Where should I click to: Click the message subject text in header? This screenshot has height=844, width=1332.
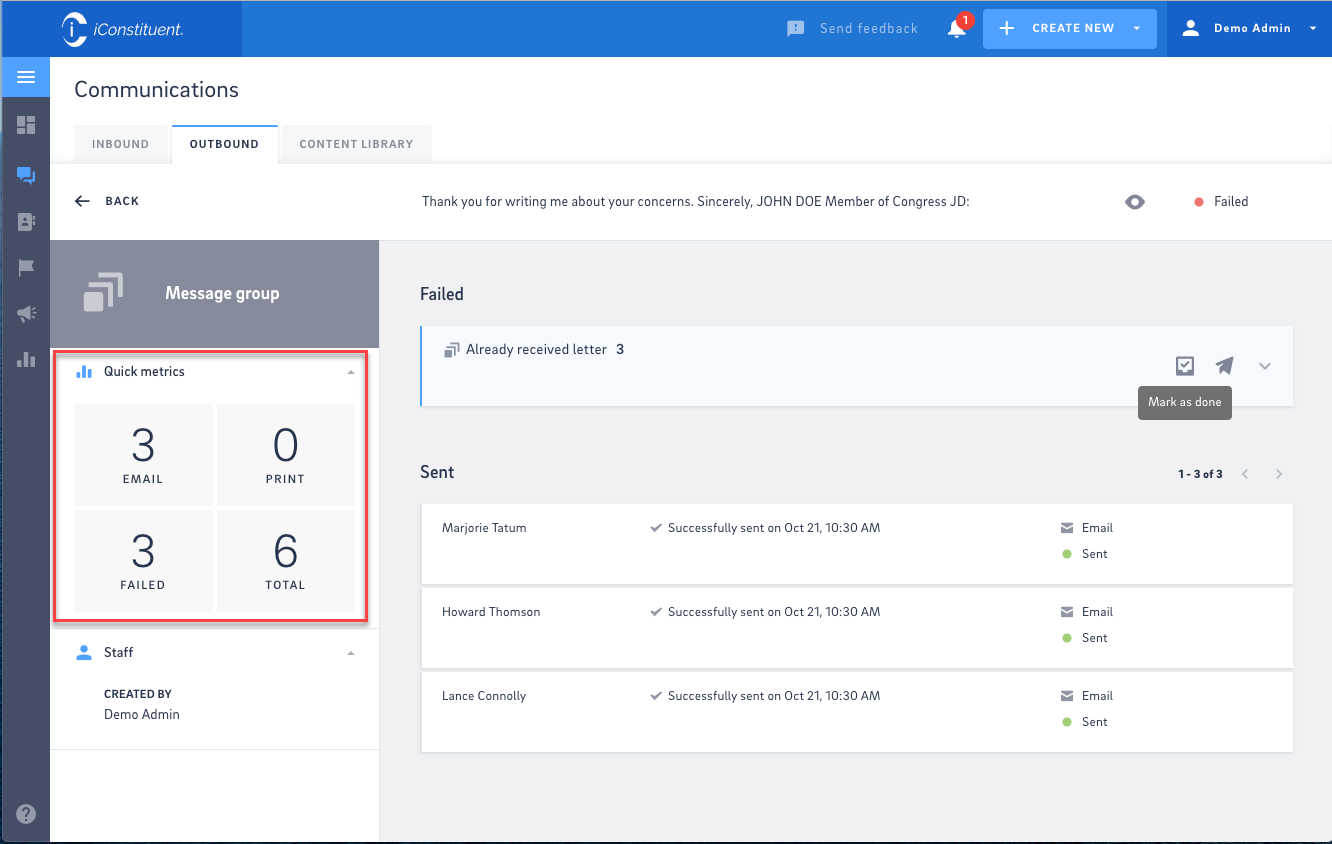(696, 201)
